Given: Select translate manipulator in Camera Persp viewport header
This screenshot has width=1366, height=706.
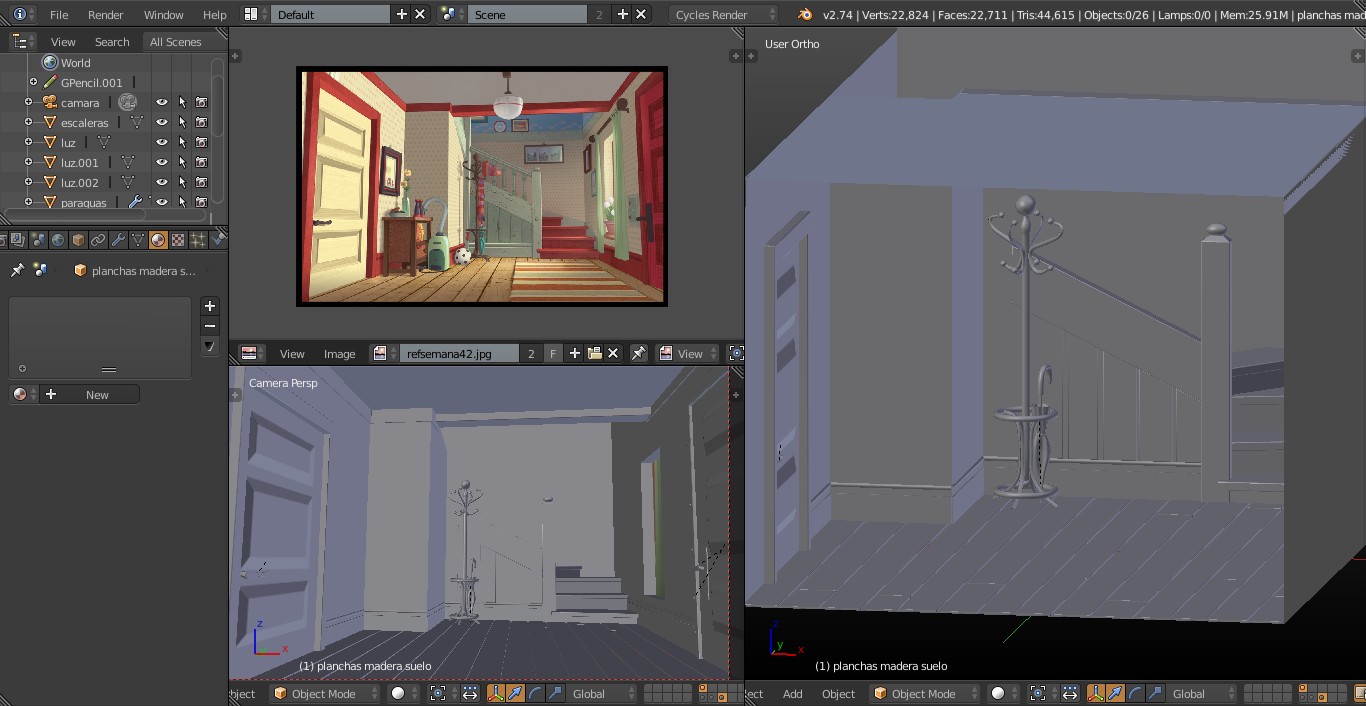Looking at the screenshot, I should coord(515,693).
